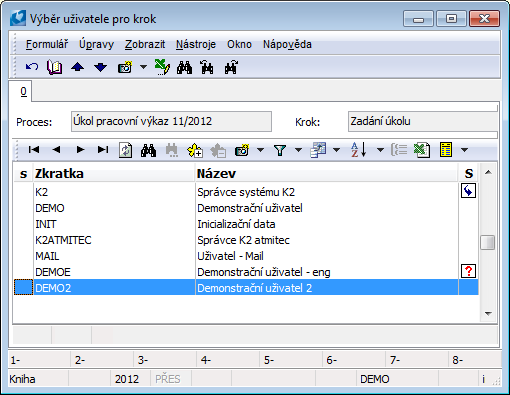Screen dimensions: 510x395
Task: Jump to last record arrow icon
Action: [x=103, y=150]
